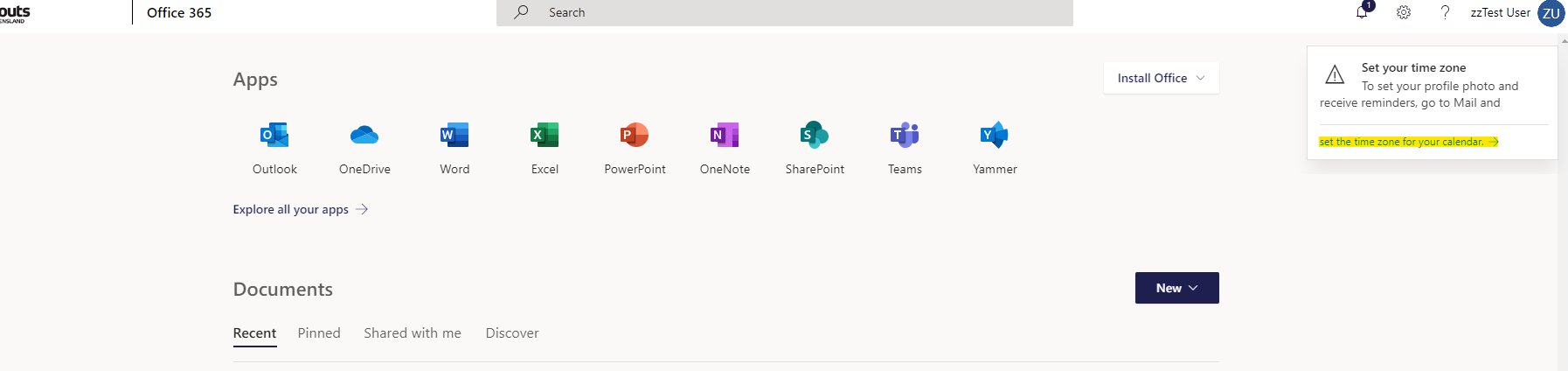Screen dimensions: 1568x371
Task: Switch to the Discover tab
Action: 512,333
